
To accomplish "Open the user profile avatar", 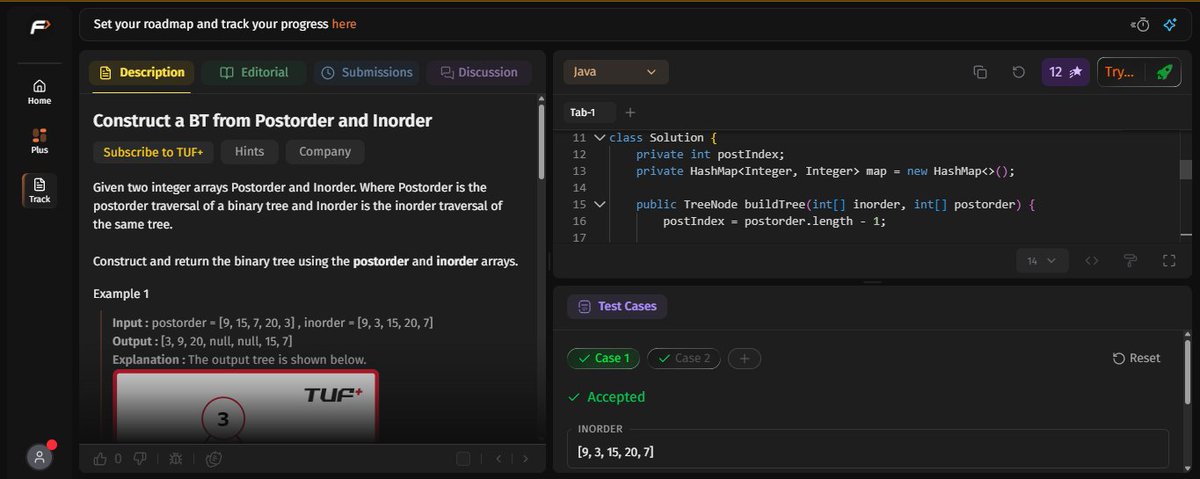I will (x=39, y=457).
